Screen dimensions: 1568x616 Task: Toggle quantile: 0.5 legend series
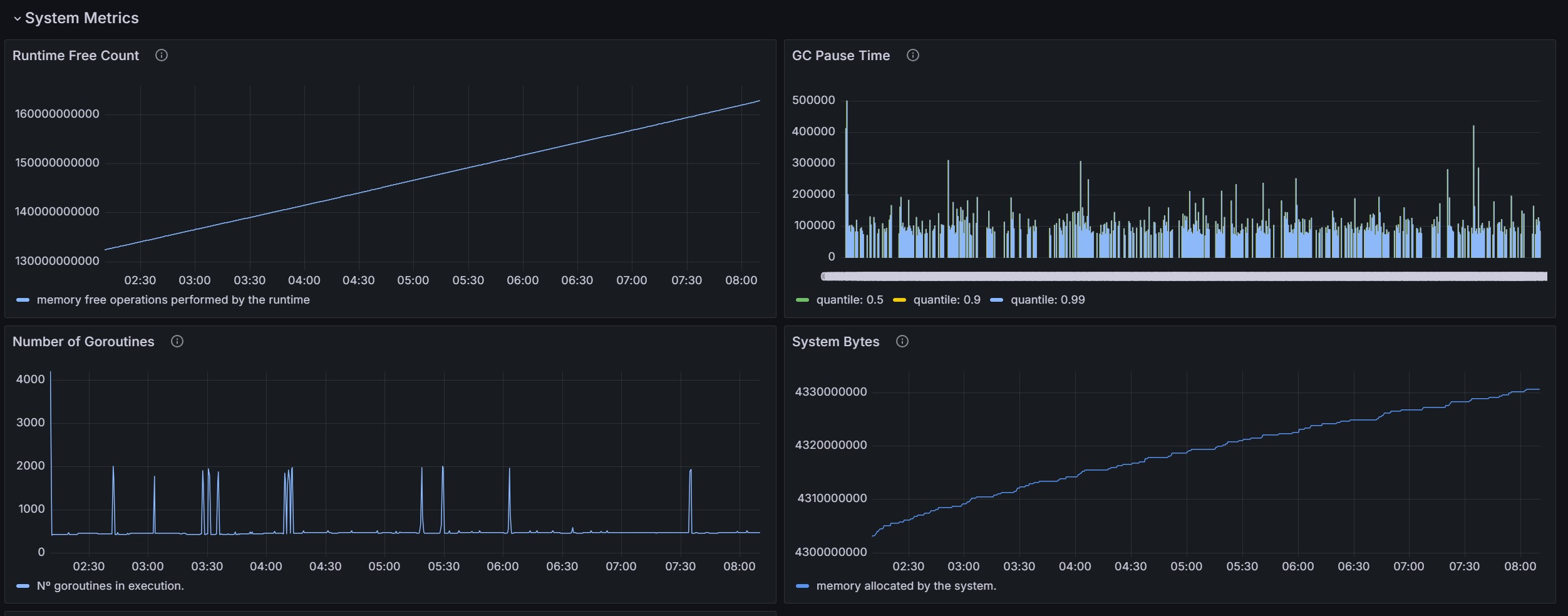tap(850, 300)
